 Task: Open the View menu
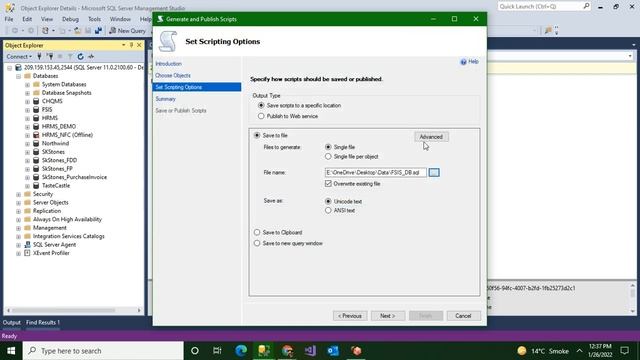(47, 19)
